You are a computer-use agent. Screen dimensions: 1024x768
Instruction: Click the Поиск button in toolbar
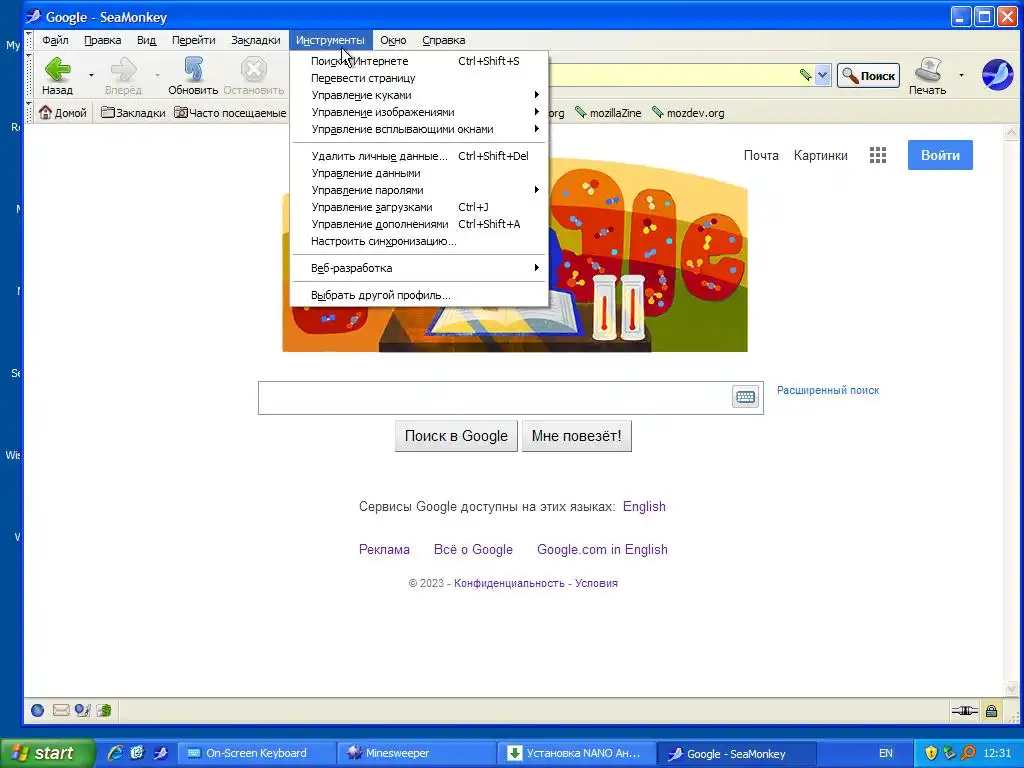click(x=869, y=76)
